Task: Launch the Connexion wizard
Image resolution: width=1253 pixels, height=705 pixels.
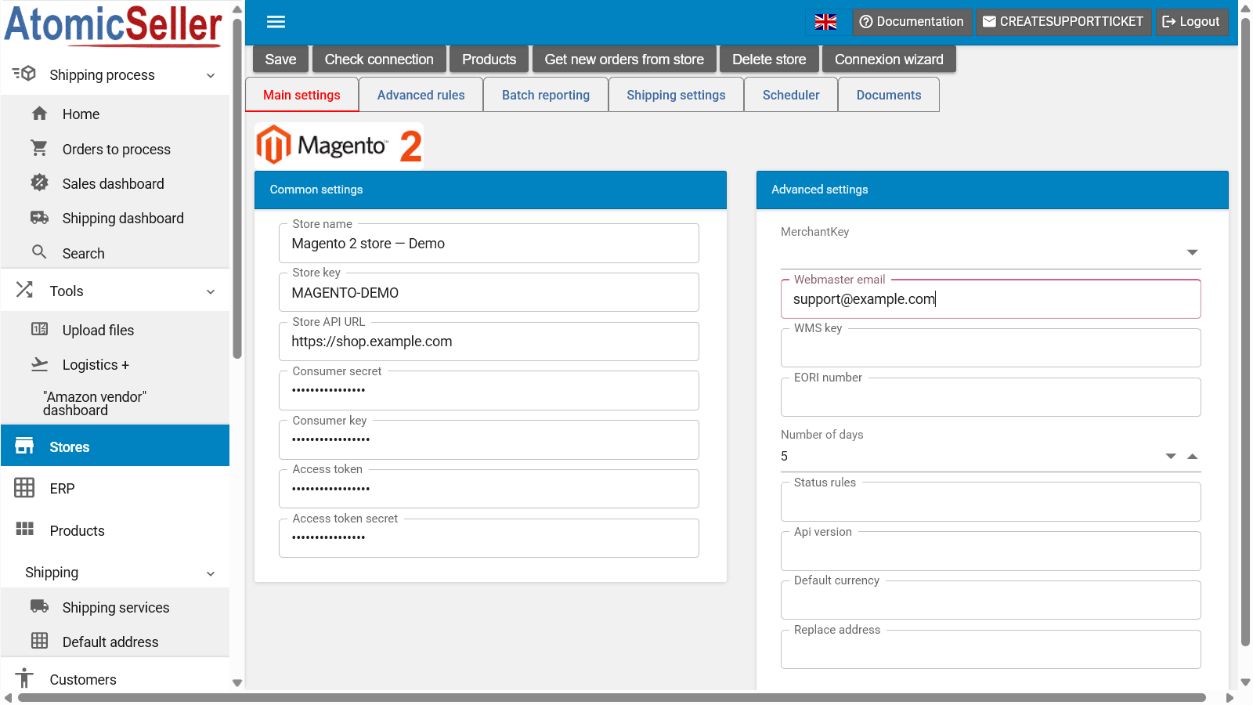Action: [x=889, y=59]
